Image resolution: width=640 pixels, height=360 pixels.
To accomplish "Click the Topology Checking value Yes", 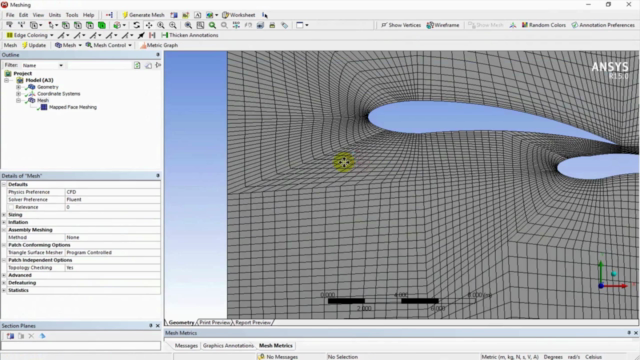I will pyautogui.click(x=113, y=268).
